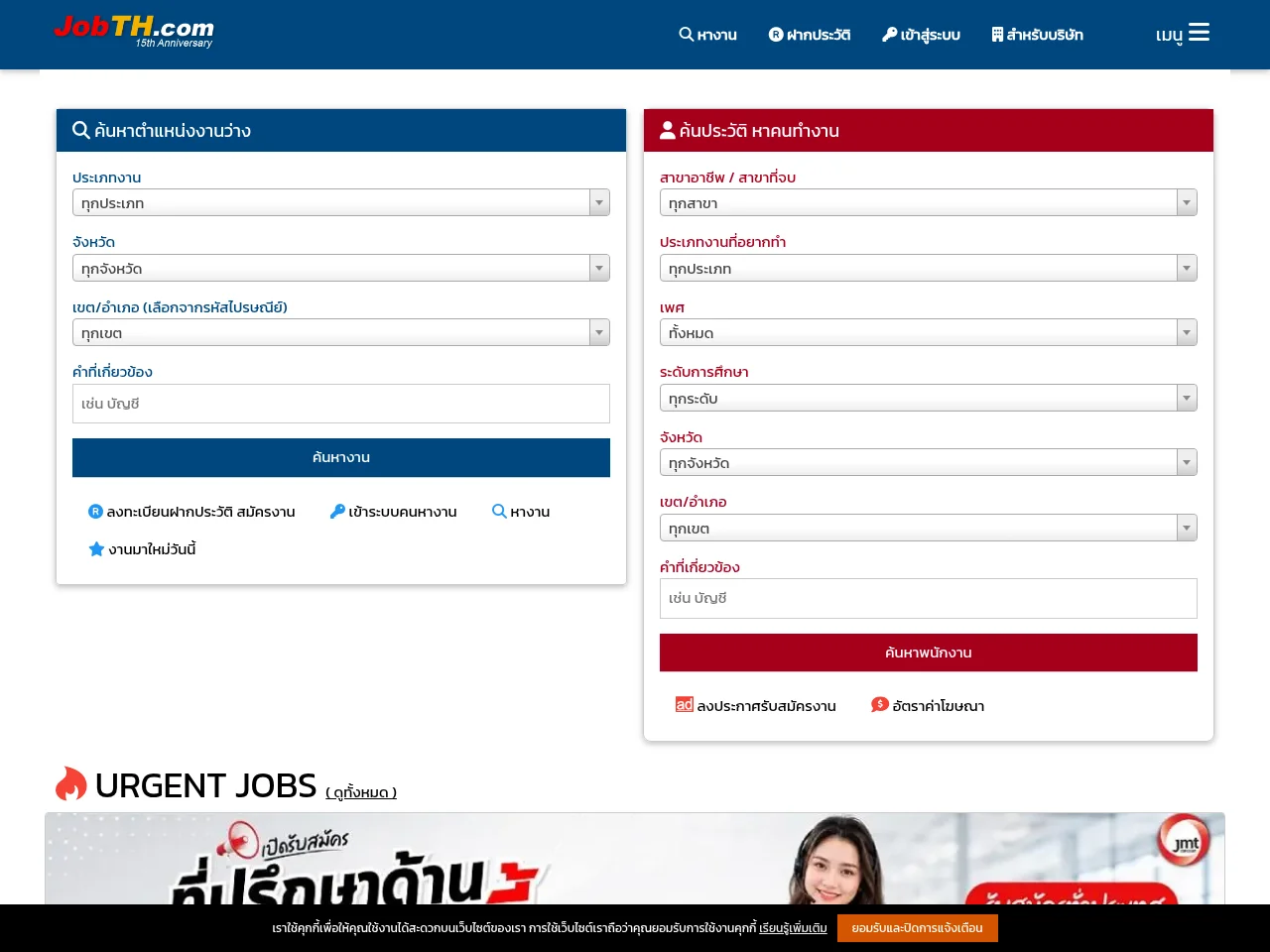Accept cookies with ยอมรับและปิดการแจ้งเตือน button
The width and height of the screenshot is (1270, 952).
click(x=918, y=928)
